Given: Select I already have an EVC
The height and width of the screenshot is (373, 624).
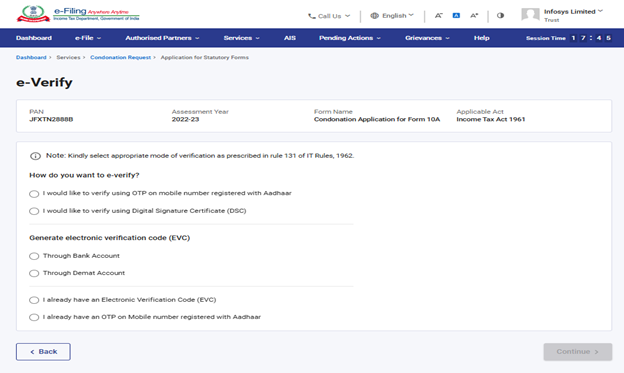Looking at the screenshot, I should pyautogui.click(x=34, y=300).
